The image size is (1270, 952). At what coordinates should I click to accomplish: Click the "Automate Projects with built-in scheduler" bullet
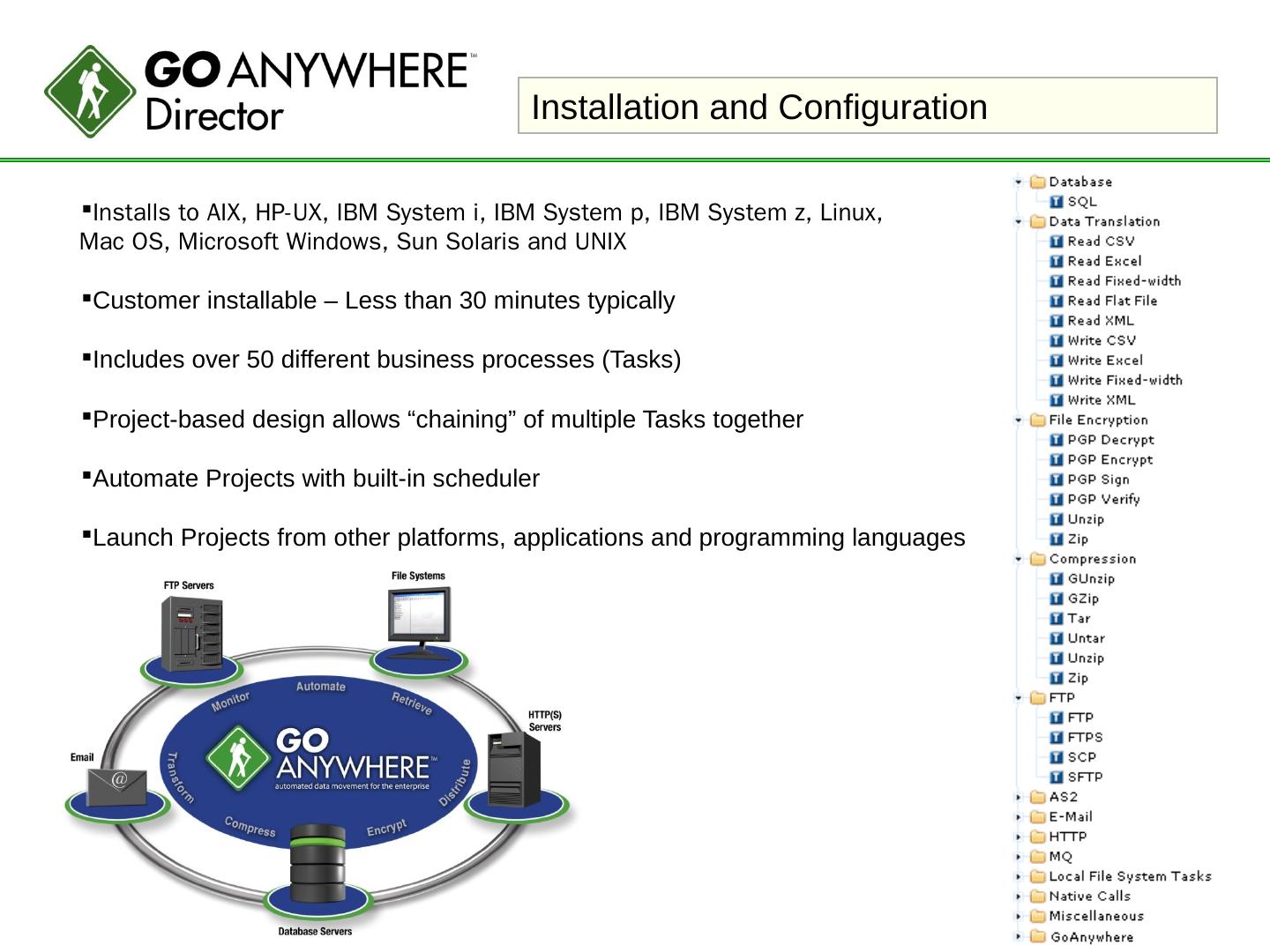point(316,479)
